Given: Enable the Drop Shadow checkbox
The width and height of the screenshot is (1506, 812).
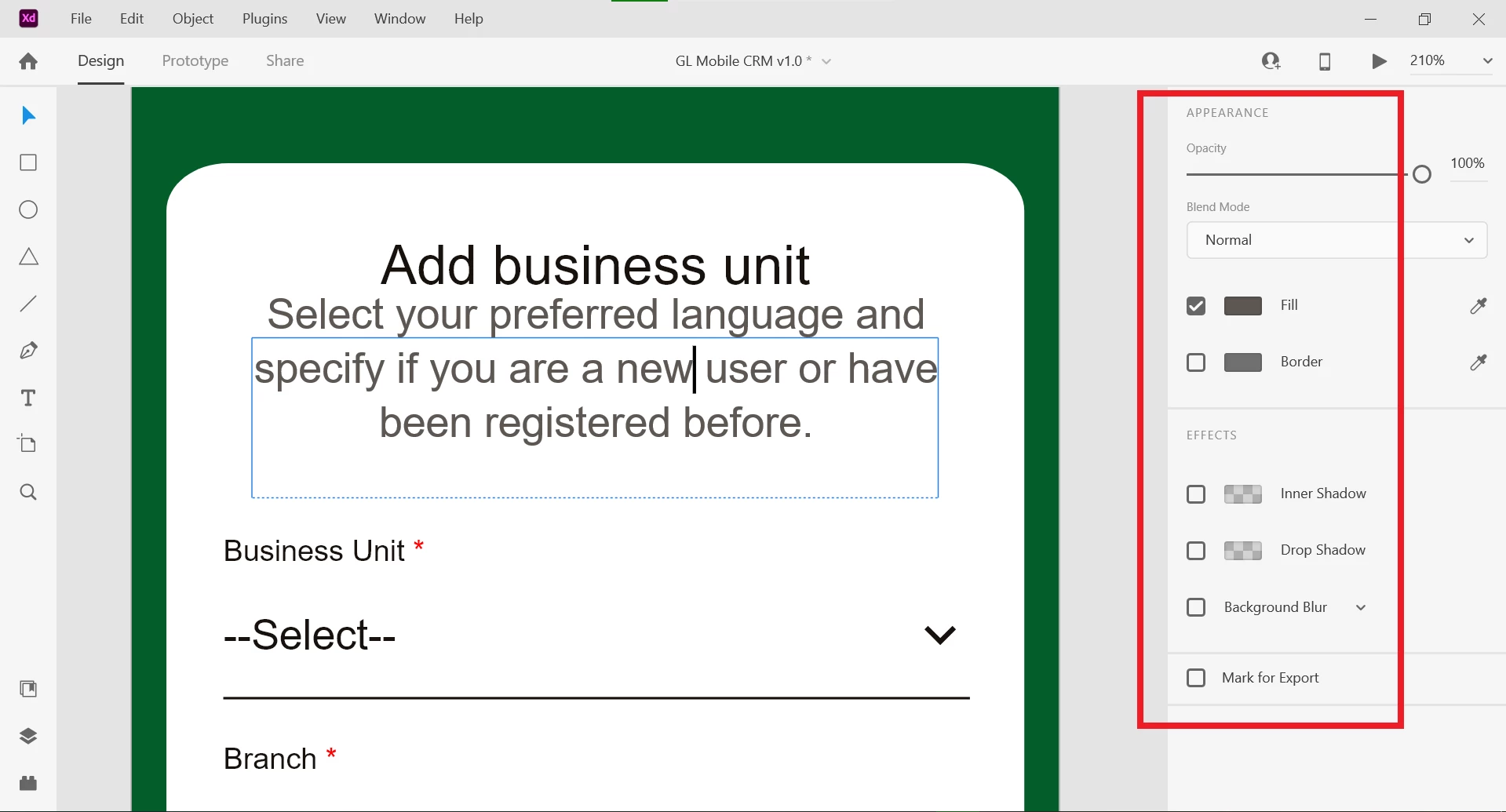Looking at the screenshot, I should click(1196, 551).
